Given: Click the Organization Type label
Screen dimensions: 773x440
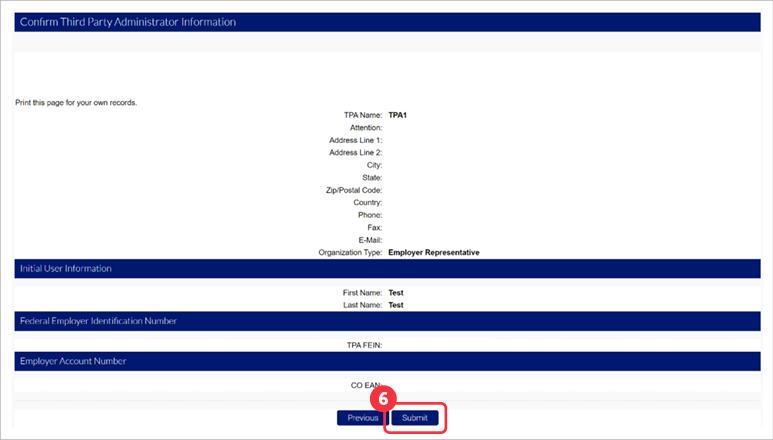Looking at the screenshot, I should pyautogui.click(x=351, y=253).
